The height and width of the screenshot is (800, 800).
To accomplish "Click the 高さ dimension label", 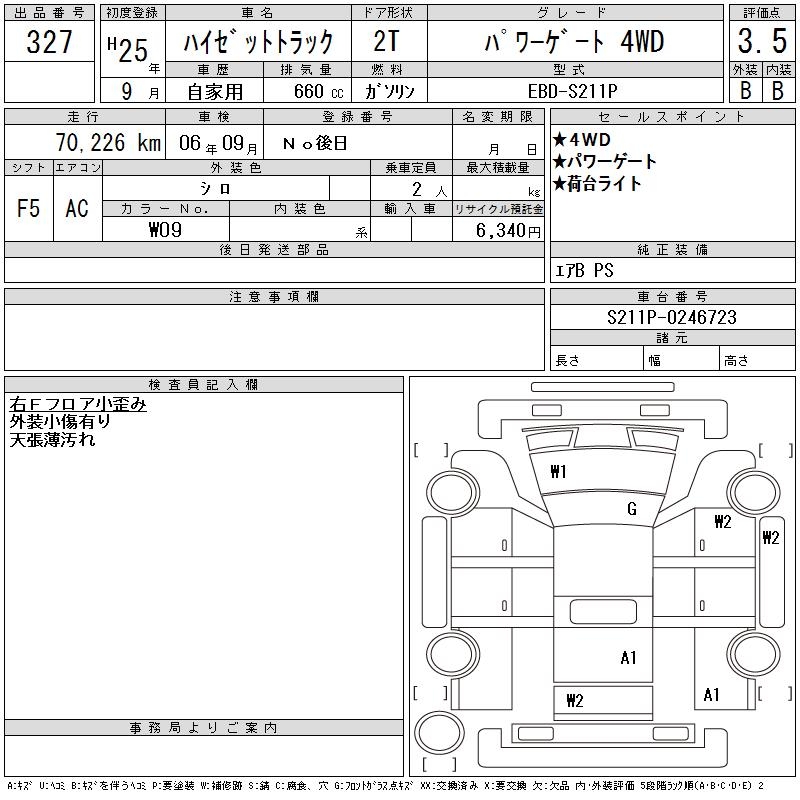I will point(736,361).
